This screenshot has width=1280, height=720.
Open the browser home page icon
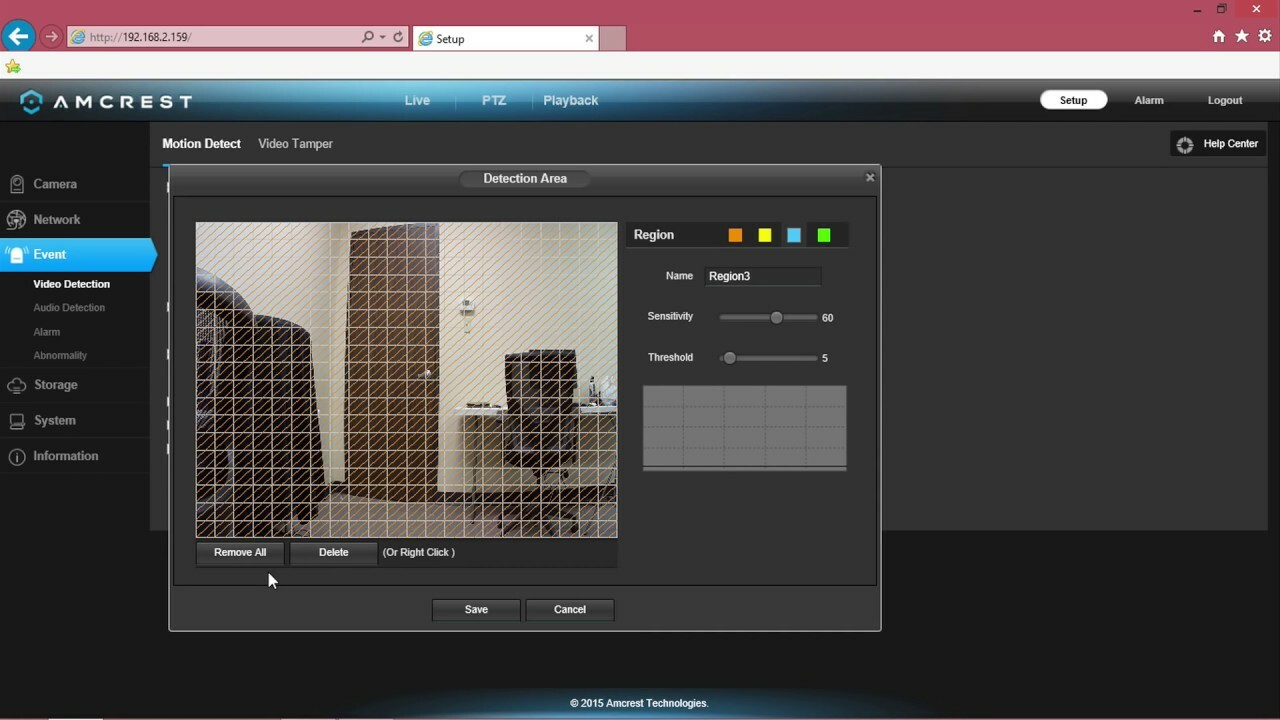click(1218, 37)
